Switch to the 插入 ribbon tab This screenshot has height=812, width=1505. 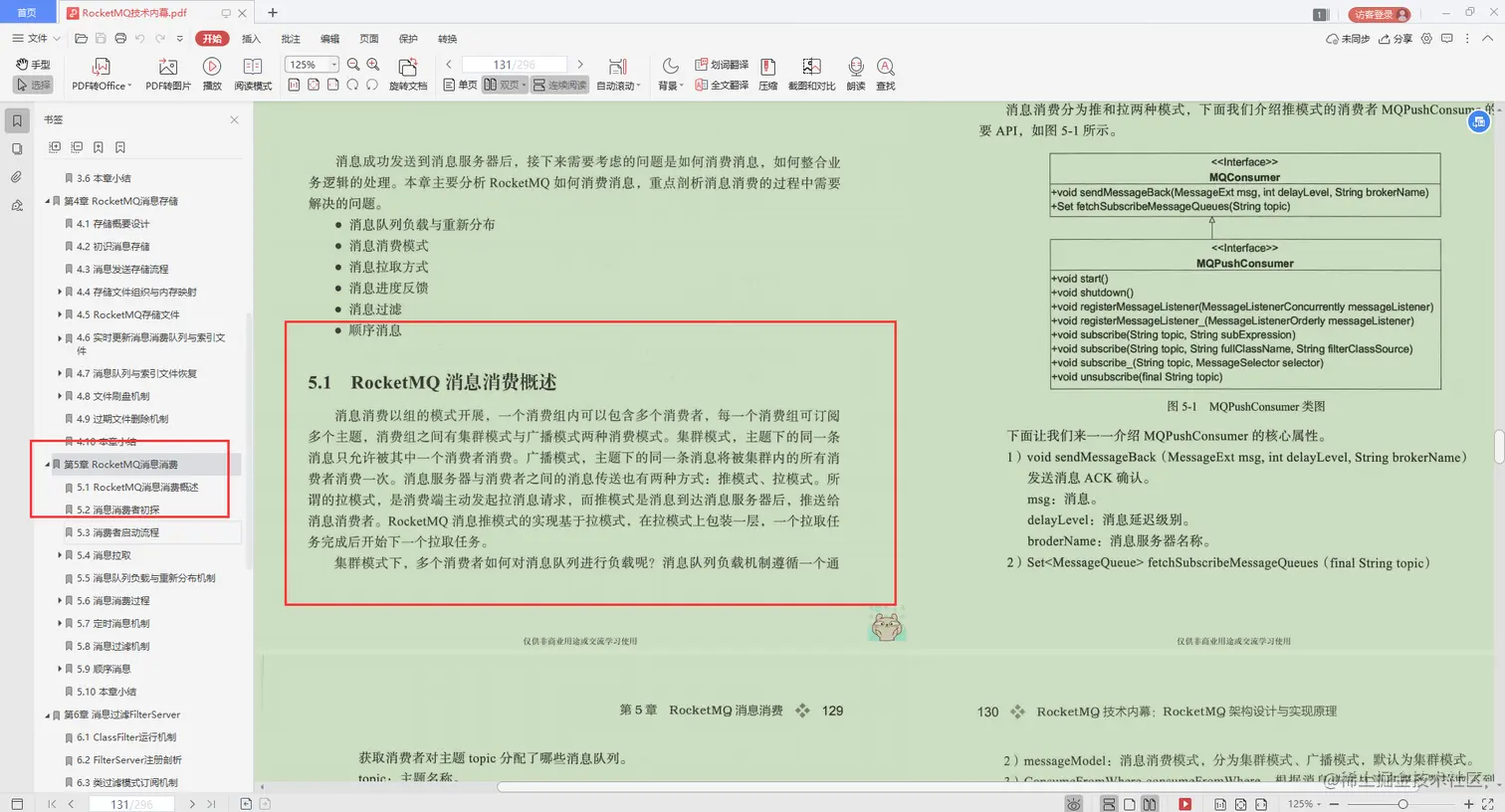[249, 39]
